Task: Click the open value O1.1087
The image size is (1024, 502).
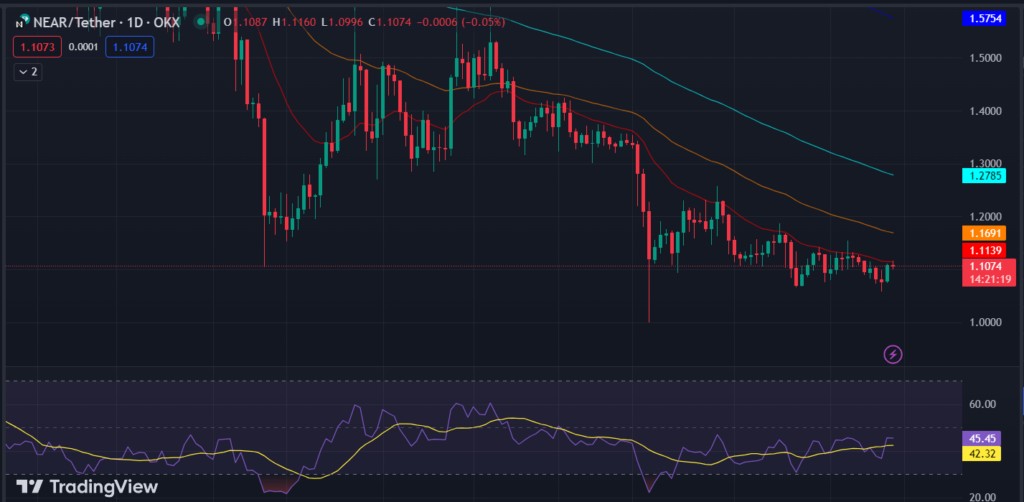Action: click(x=246, y=22)
